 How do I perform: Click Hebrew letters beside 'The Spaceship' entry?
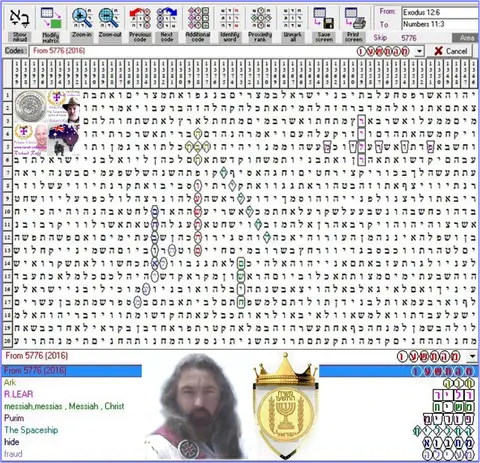point(444,431)
